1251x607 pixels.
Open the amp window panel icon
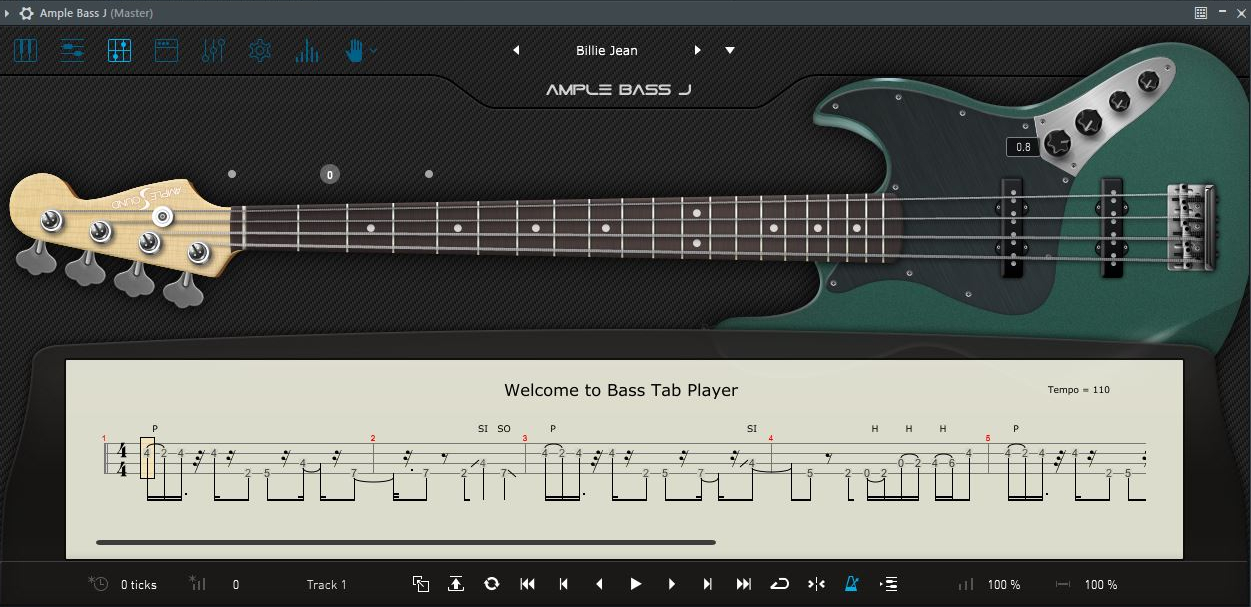click(166, 50)
